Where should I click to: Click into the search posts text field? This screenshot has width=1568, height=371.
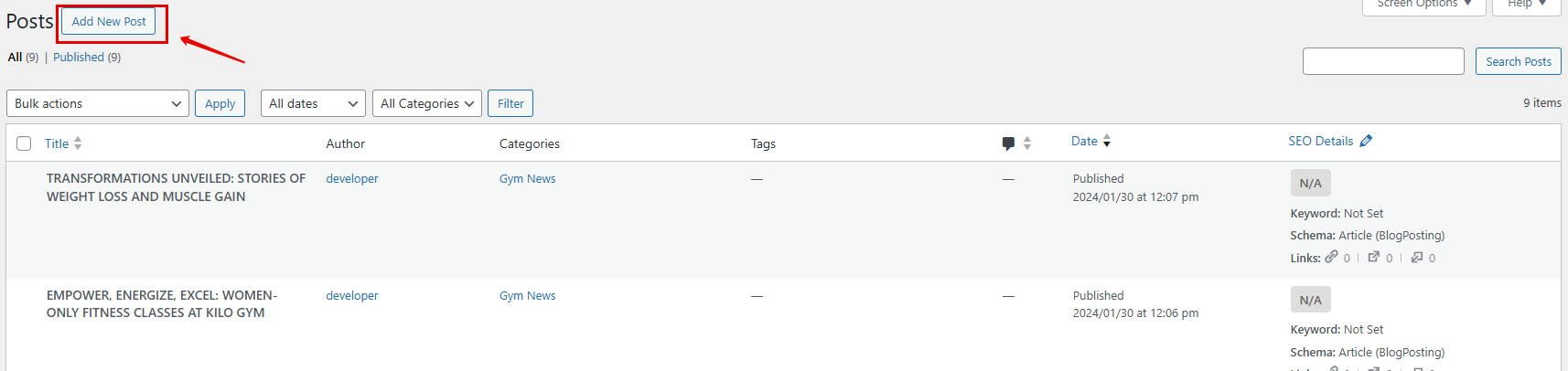click(x=1383, y=61)
